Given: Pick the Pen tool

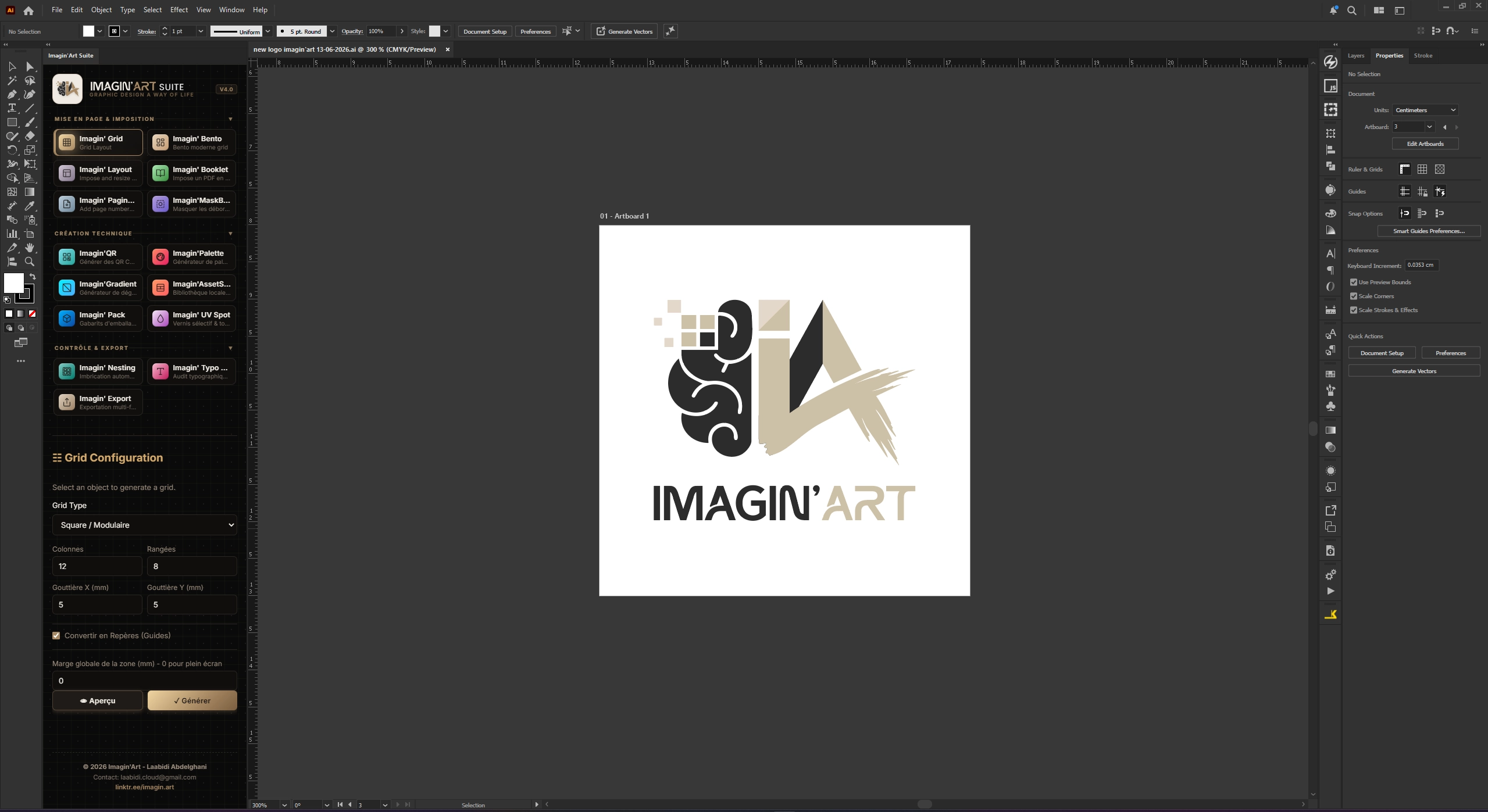Looking at the screenshot, I should click(x=12, y=95).
